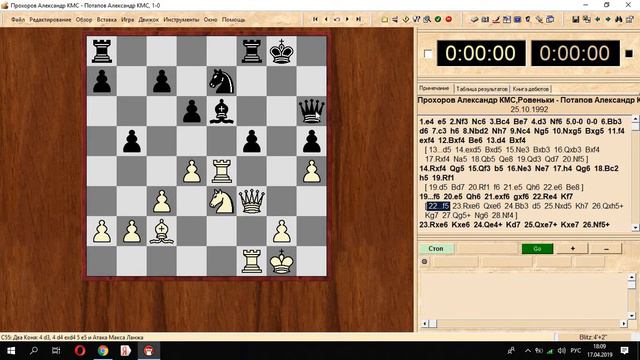Image resolution: width=640 pixels, height=360 pixels.
Task: Launch Opera from the taskbar
Action: tap(80, 351)
